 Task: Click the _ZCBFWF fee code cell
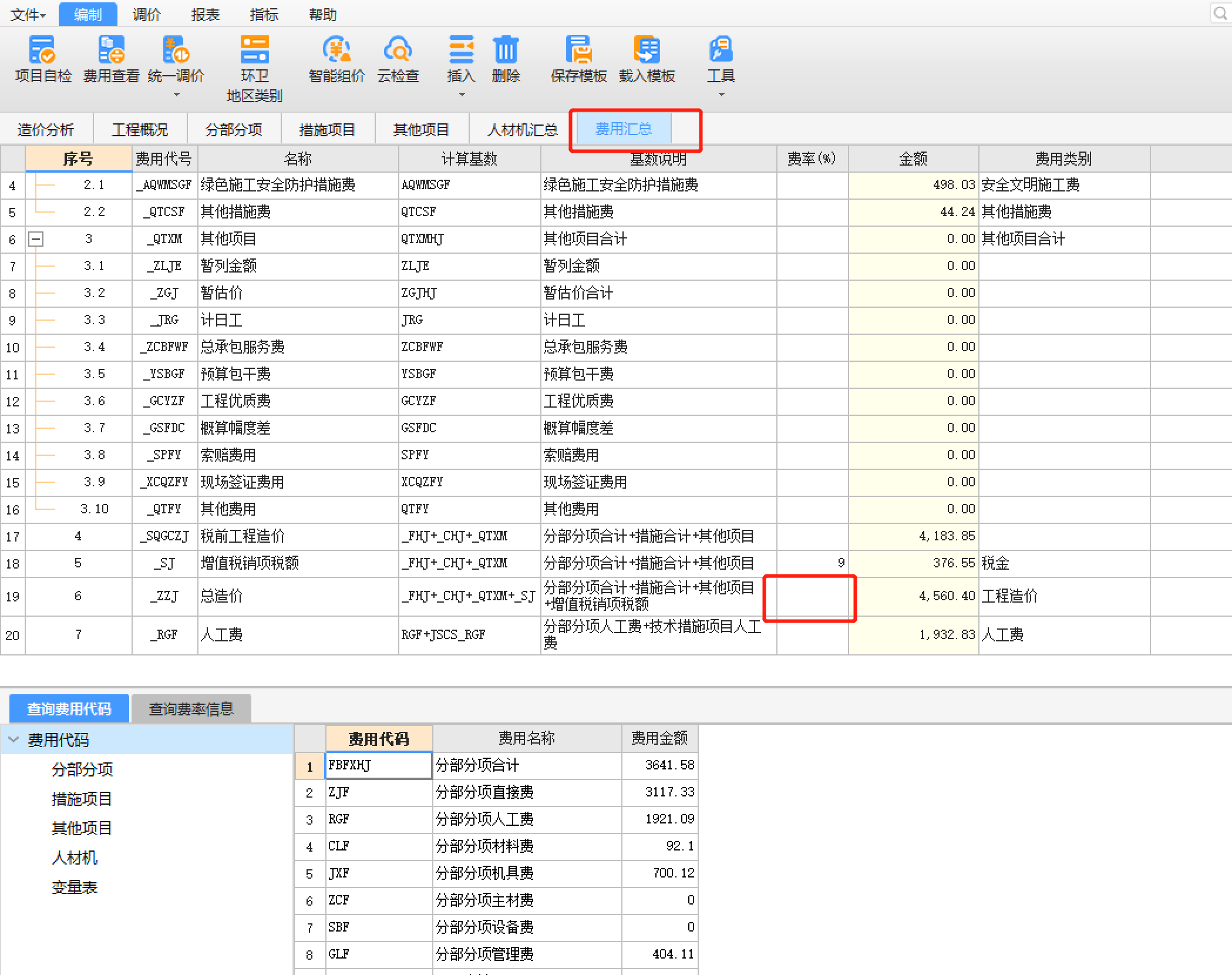coord(165,347)
